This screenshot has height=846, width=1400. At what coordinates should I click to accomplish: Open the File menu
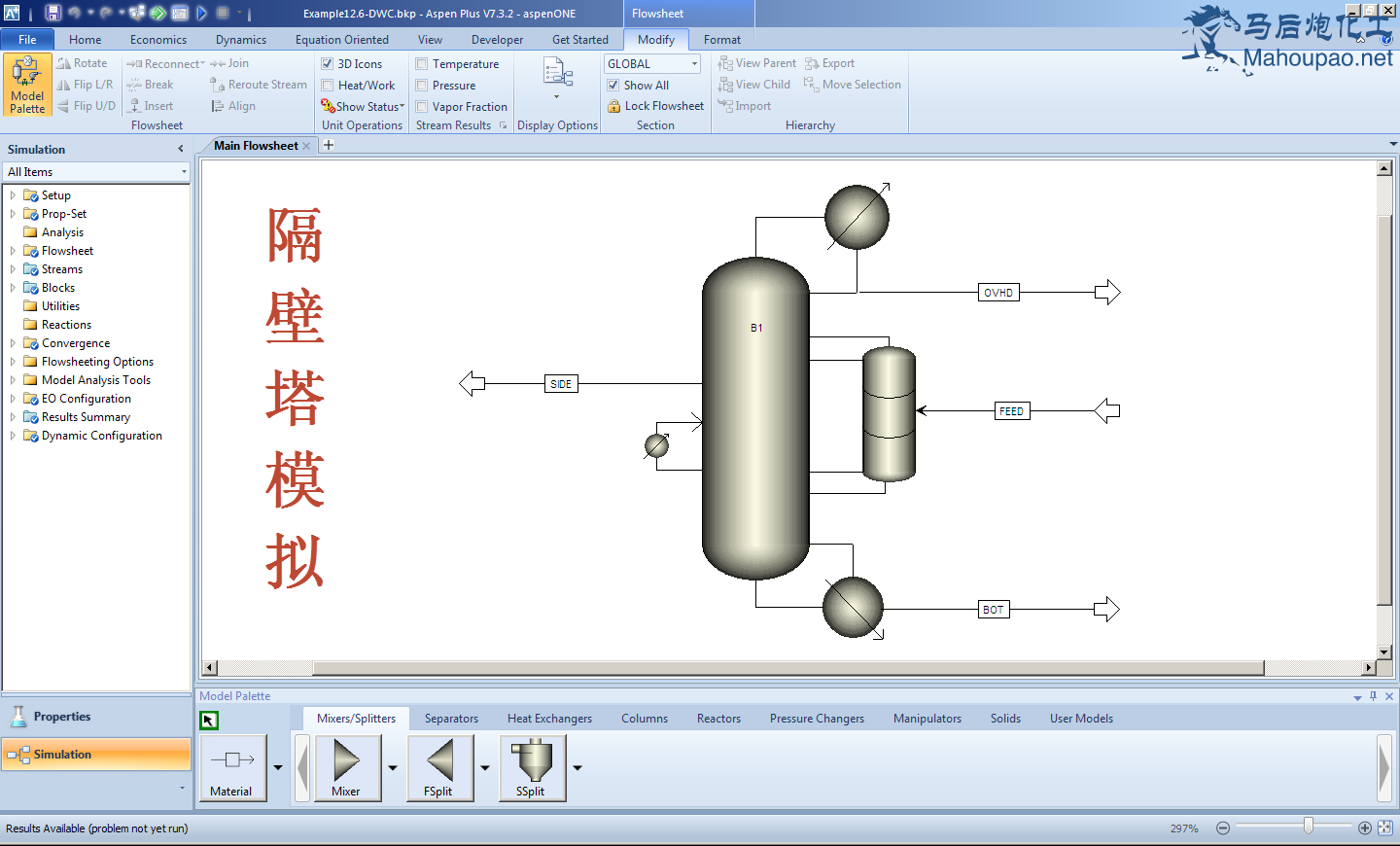coord(27,40)
